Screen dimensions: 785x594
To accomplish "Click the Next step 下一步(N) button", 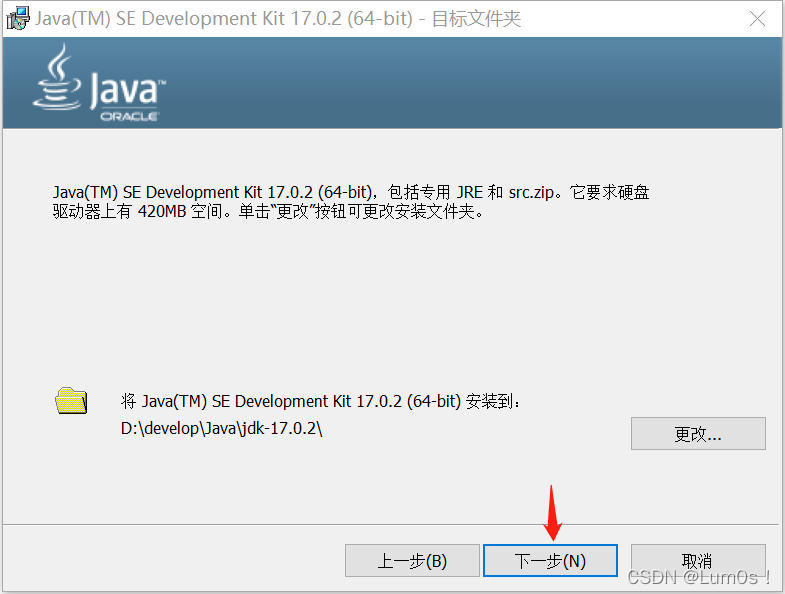I will 550,560.
